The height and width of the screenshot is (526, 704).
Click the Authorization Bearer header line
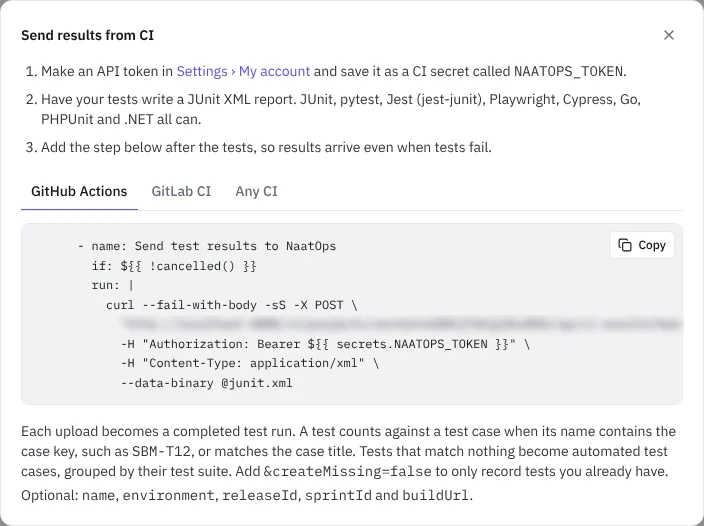click(326, 344)
